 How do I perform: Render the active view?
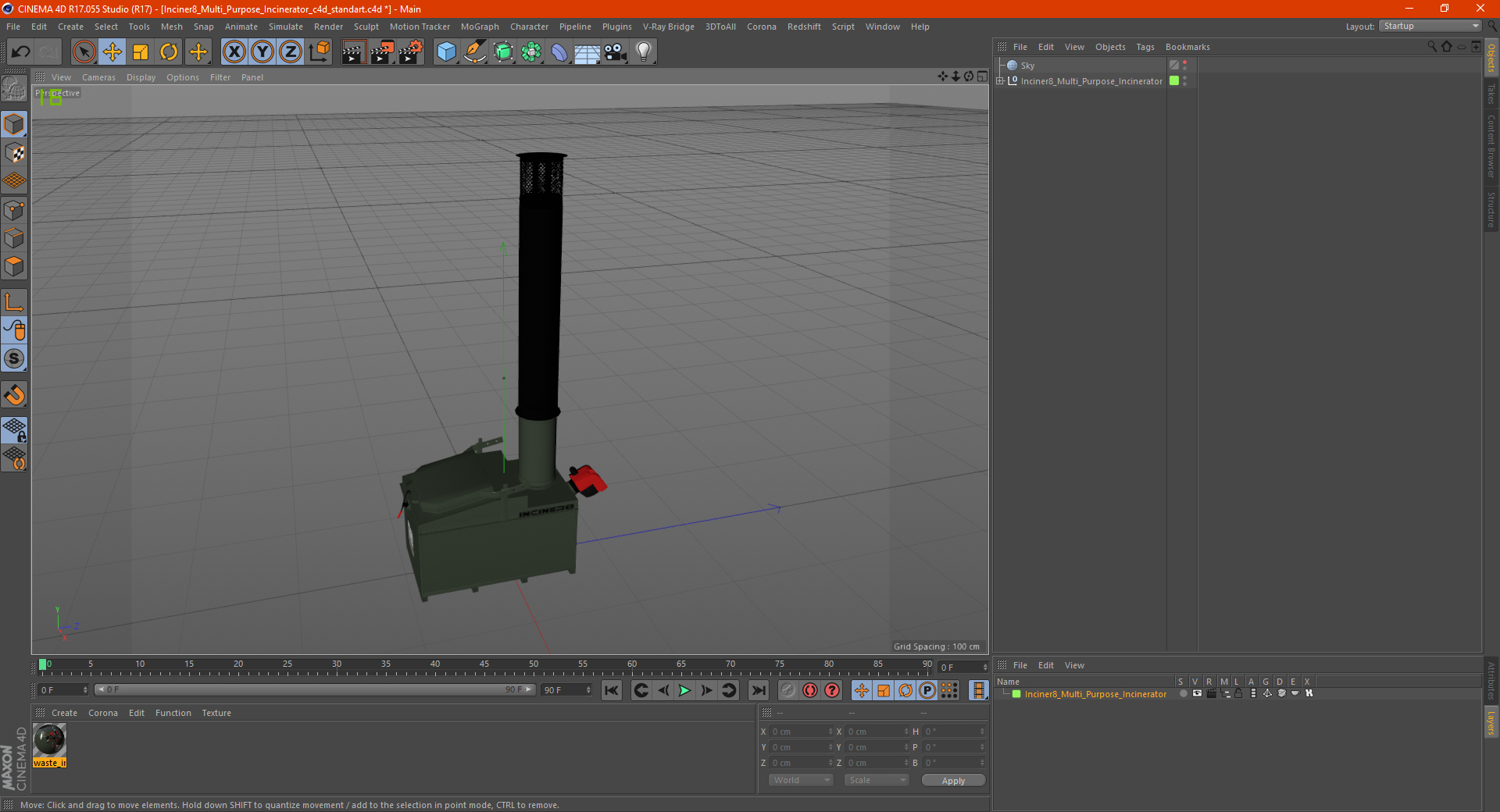pos(353,52)
